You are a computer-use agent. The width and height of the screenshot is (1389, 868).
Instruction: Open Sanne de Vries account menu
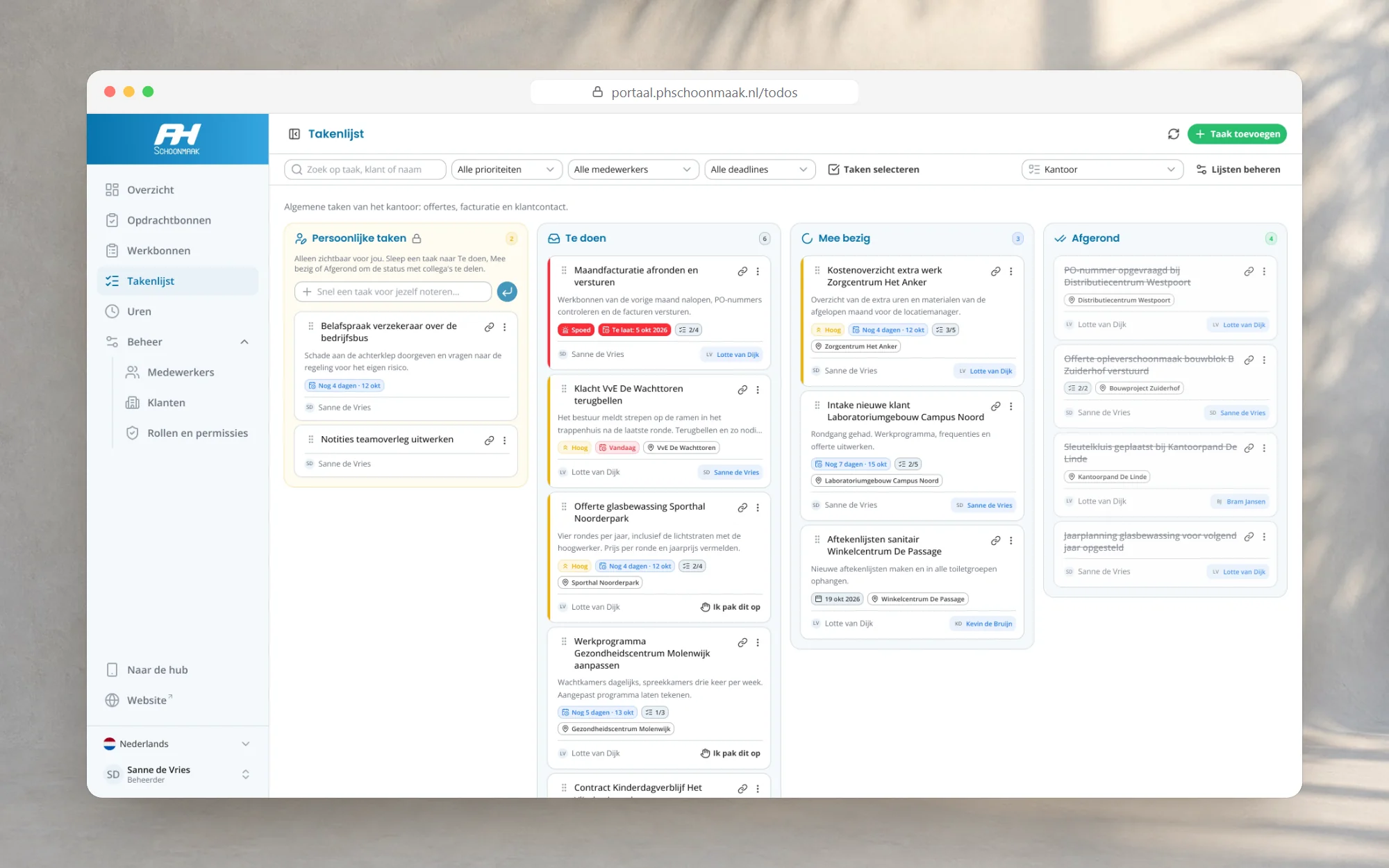coord(177,774)
